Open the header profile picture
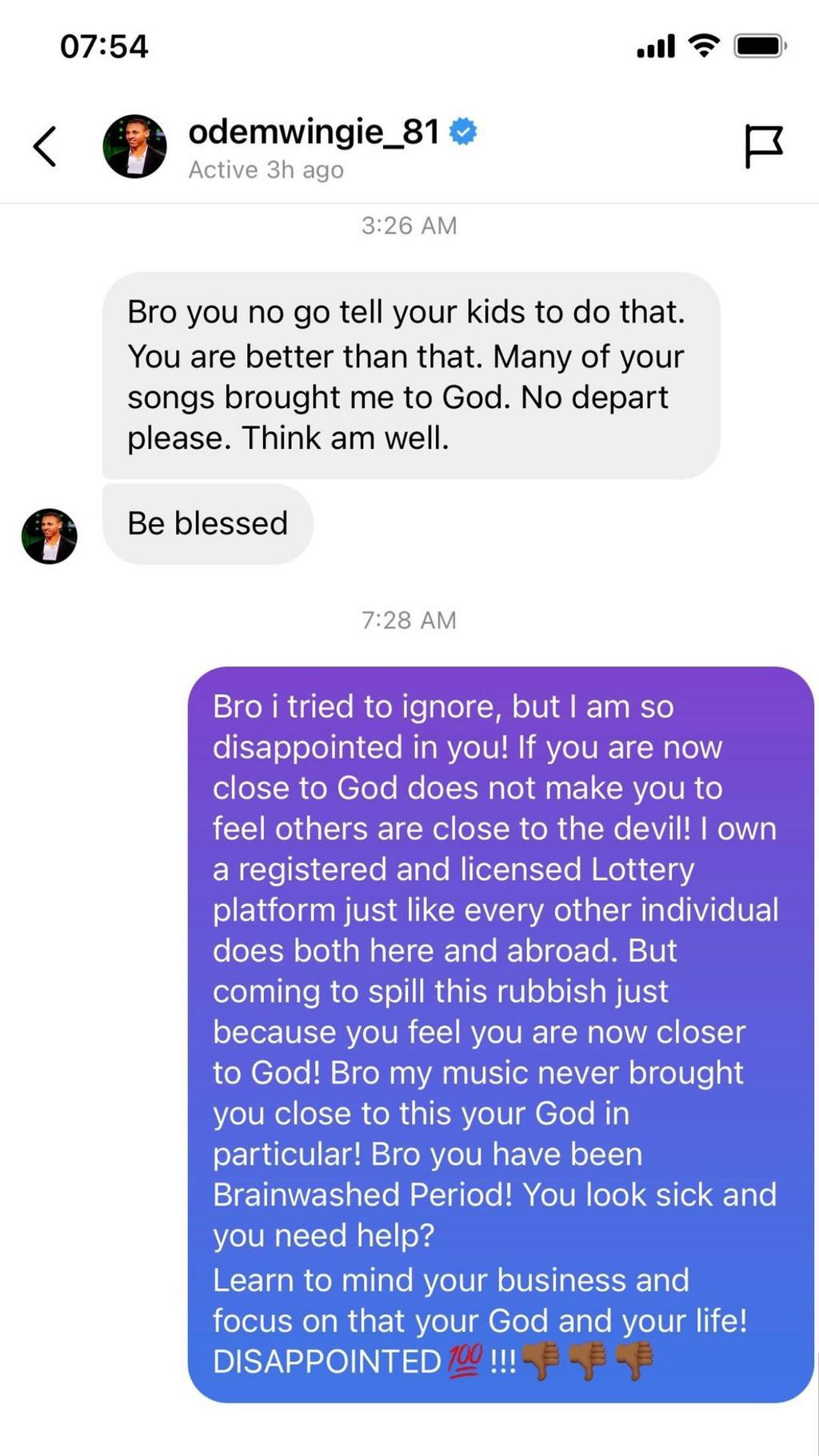The height and width of the screenshot is (1456, 819). [134, 146]
